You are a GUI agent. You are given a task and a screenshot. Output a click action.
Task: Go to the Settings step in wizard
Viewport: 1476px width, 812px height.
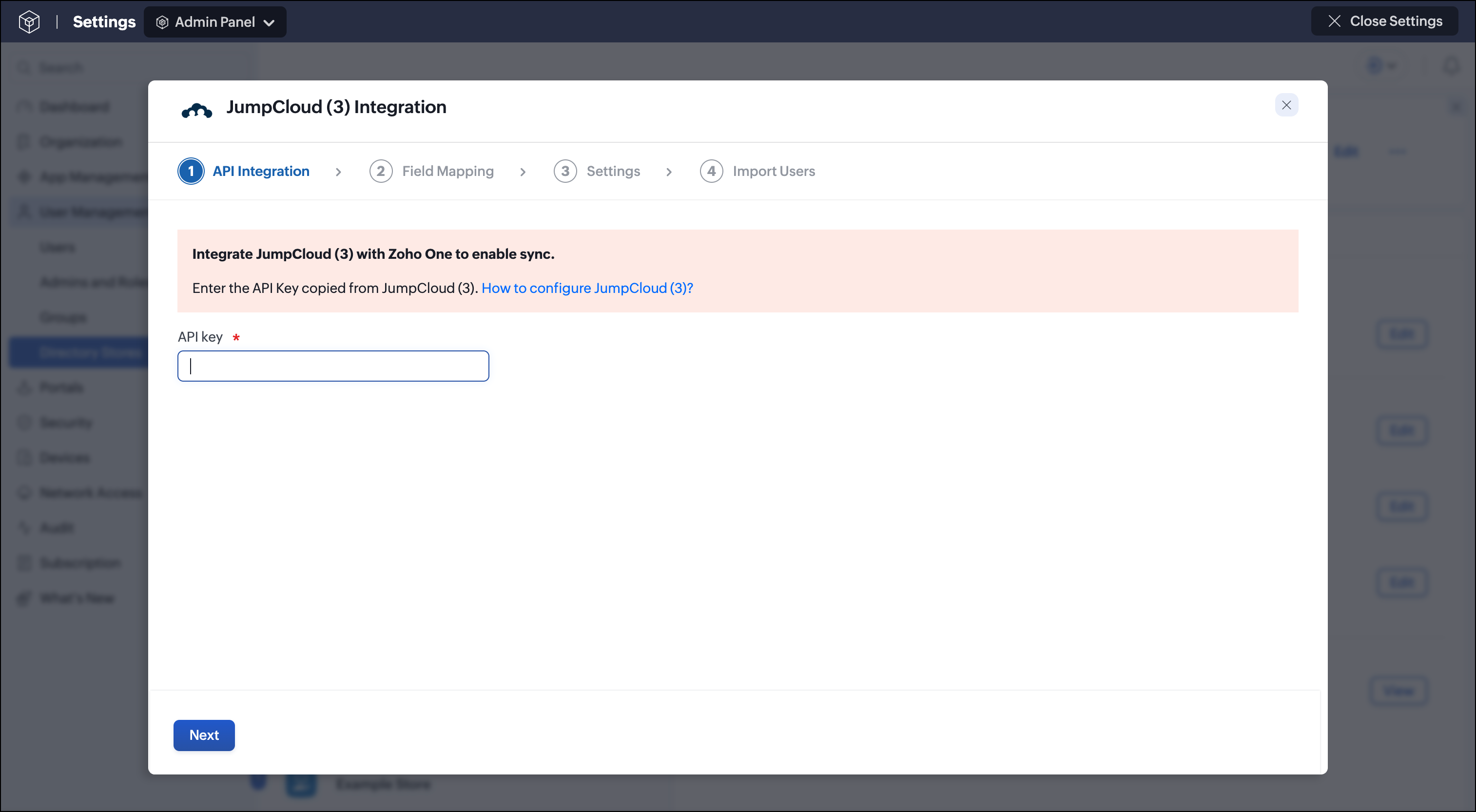point(597,171)
